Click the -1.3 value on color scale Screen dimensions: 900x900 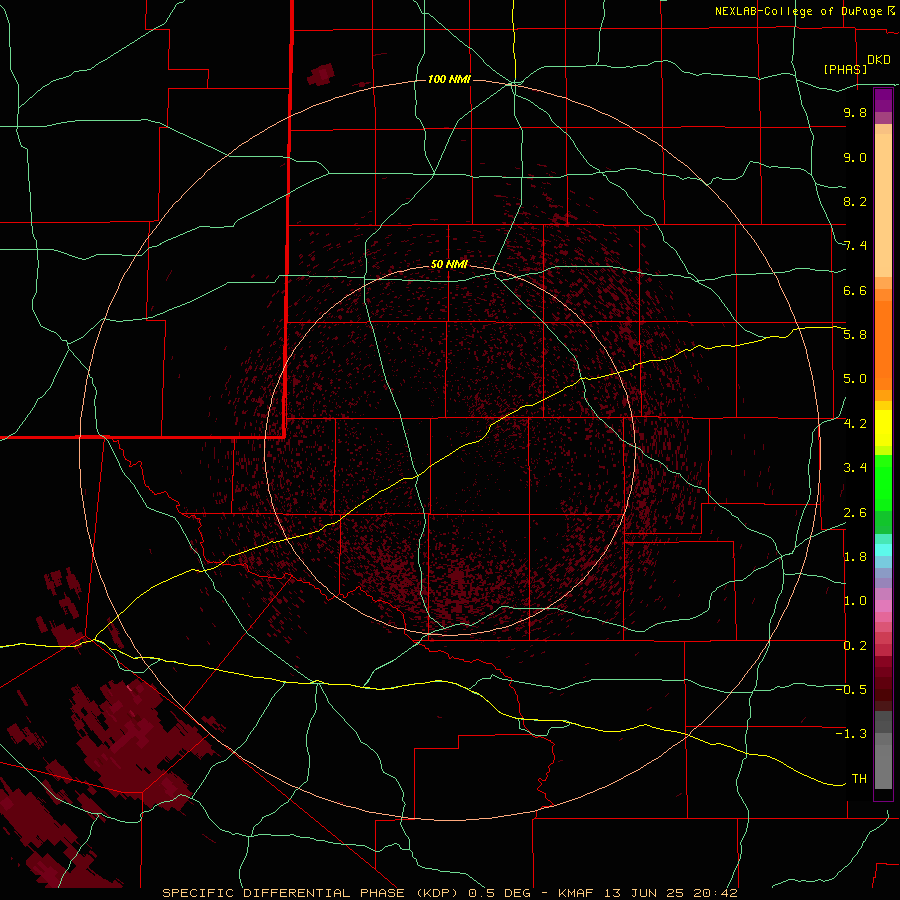coord(851,734)
